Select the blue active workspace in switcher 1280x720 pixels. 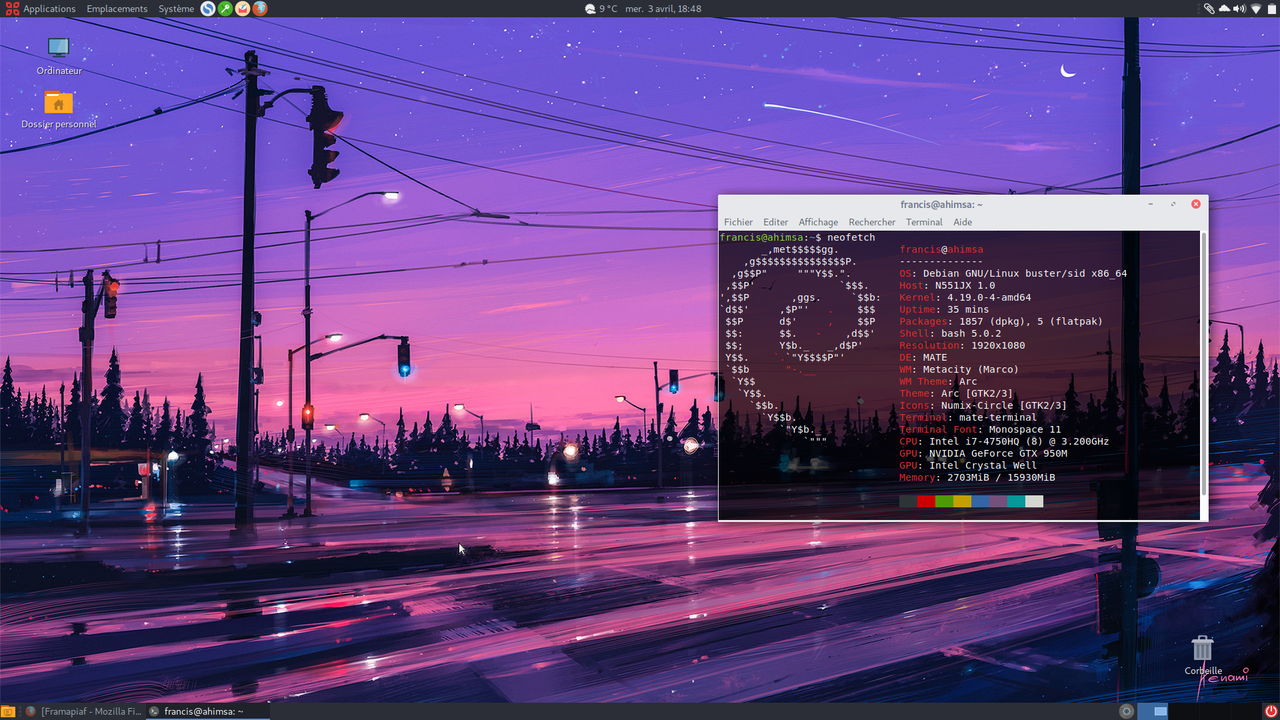pos(1153,711)
